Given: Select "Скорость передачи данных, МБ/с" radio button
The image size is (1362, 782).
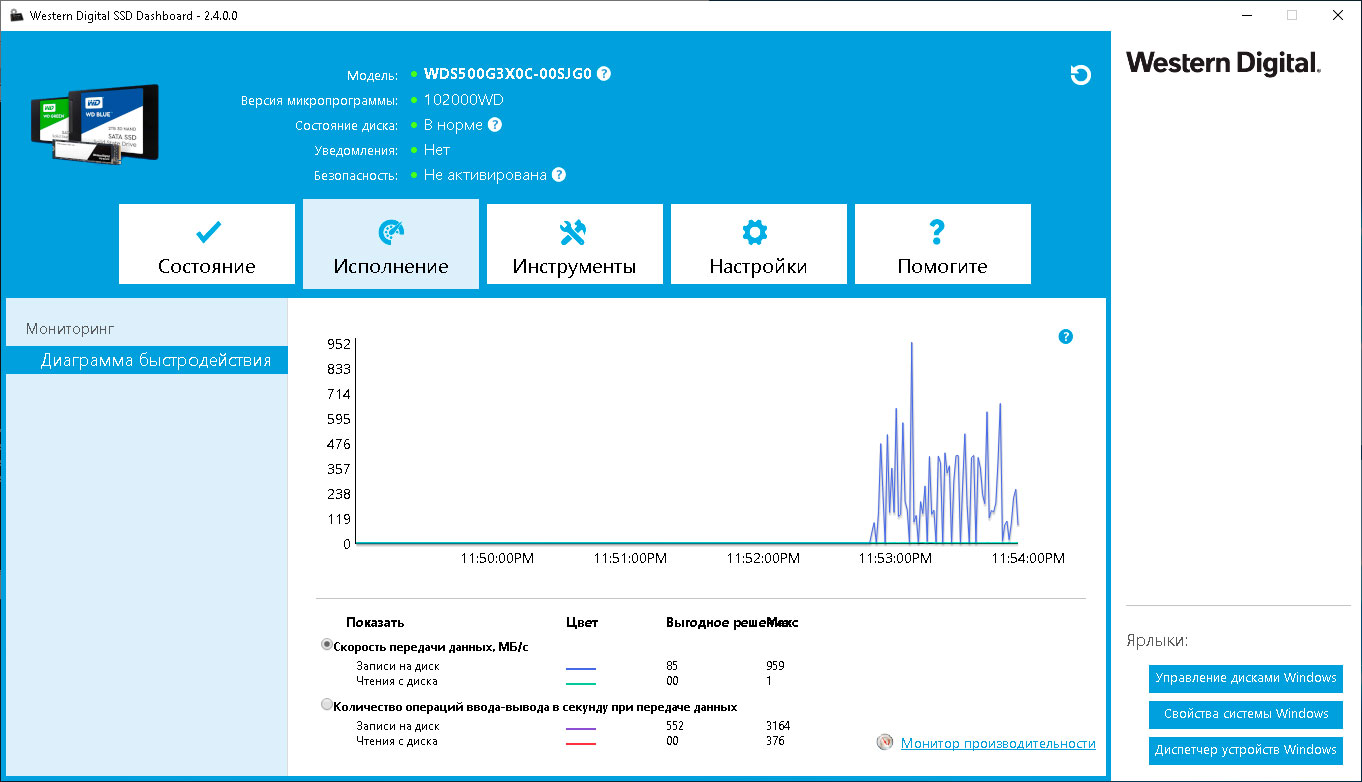Looking at the screenshot, I should [327, 645].
